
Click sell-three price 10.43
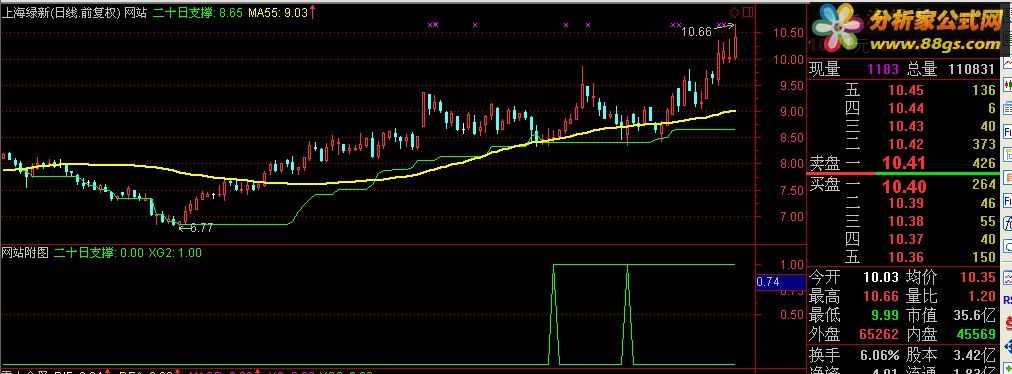pyautogui.click(x=906, y=126)
